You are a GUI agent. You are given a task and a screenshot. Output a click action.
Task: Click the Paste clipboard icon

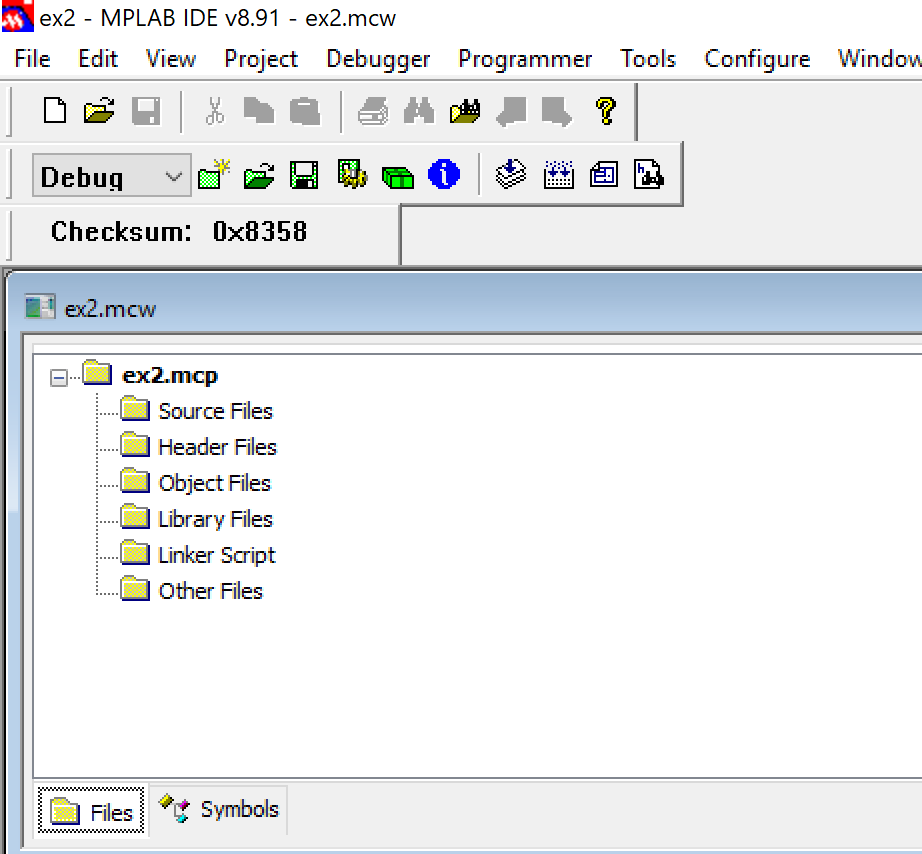click(305, 111)
